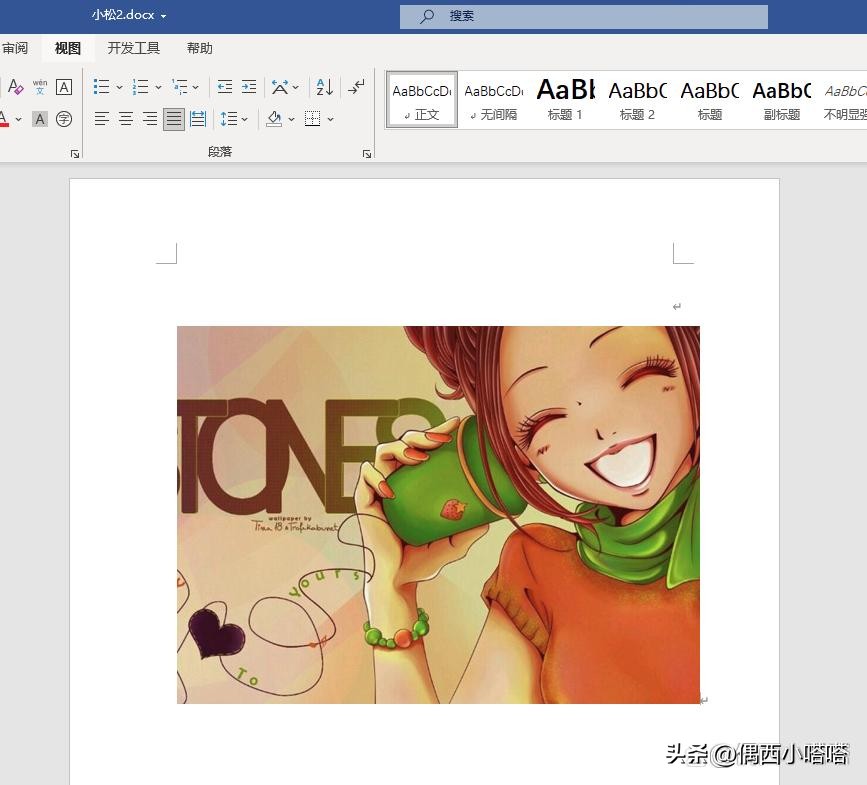
Task: Align paragraph text right
Action: click(150, 119)
